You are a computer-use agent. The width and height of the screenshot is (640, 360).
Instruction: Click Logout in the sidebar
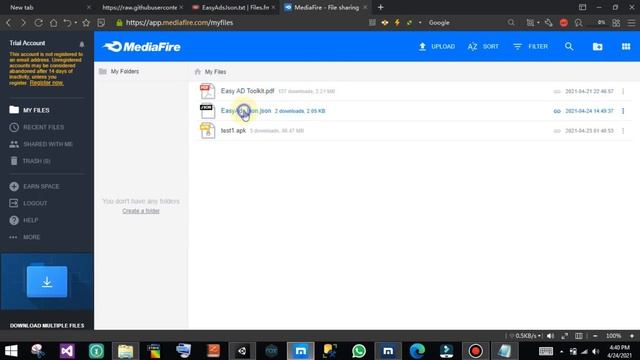pos(28,203)
